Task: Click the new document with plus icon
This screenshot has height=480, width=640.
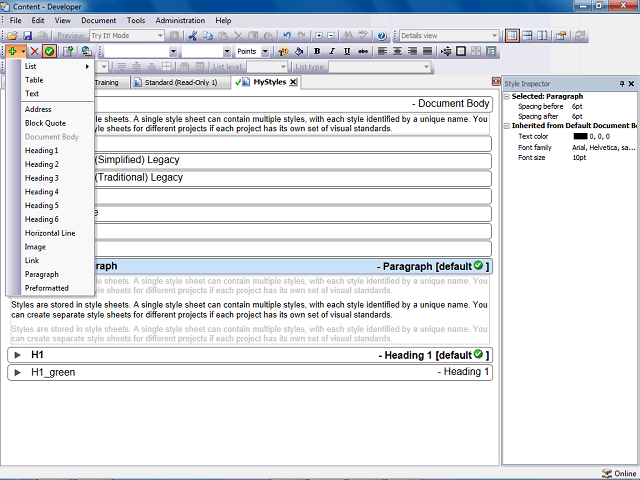Action: point(68,51)
